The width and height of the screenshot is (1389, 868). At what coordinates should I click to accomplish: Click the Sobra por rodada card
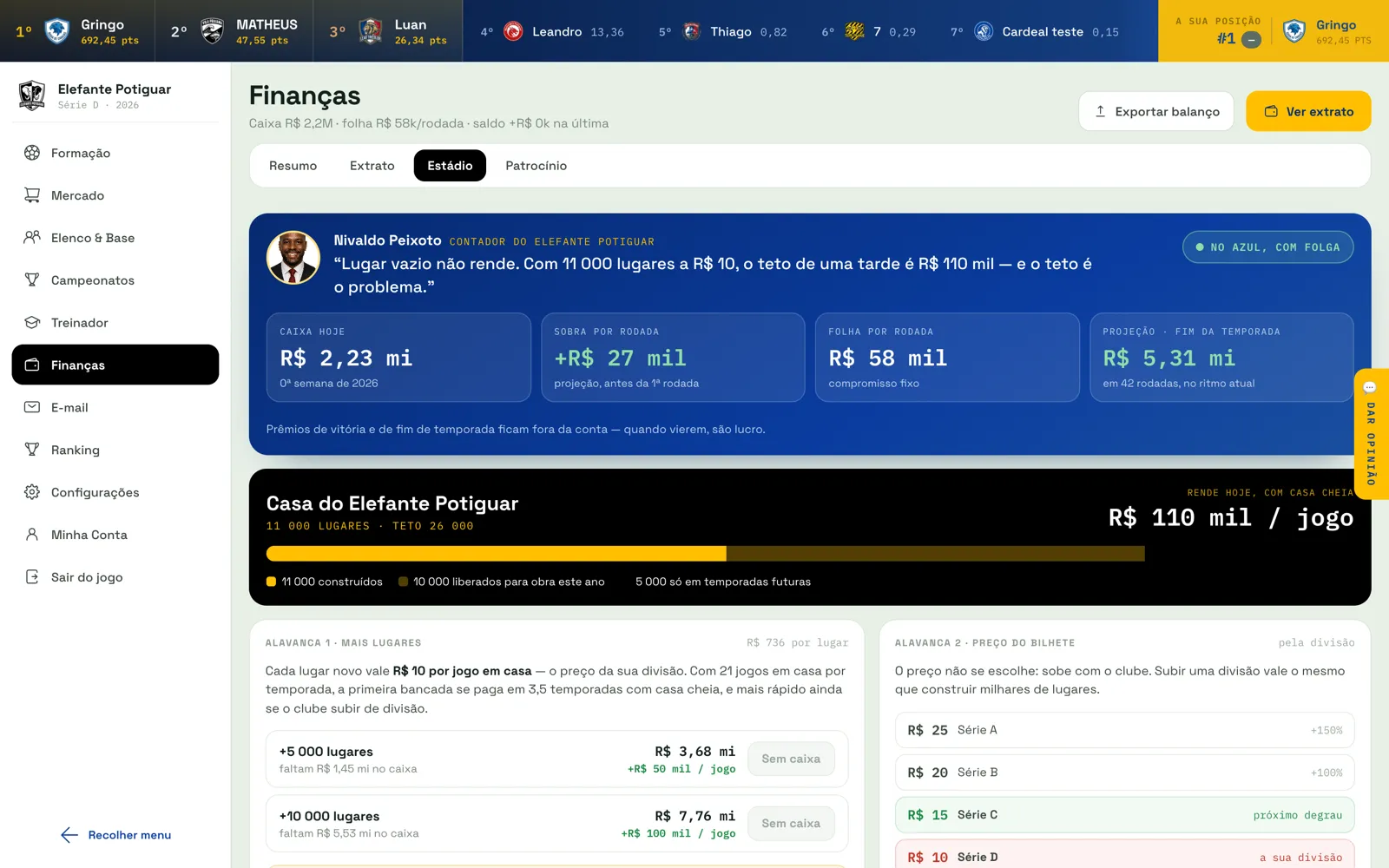673,357
